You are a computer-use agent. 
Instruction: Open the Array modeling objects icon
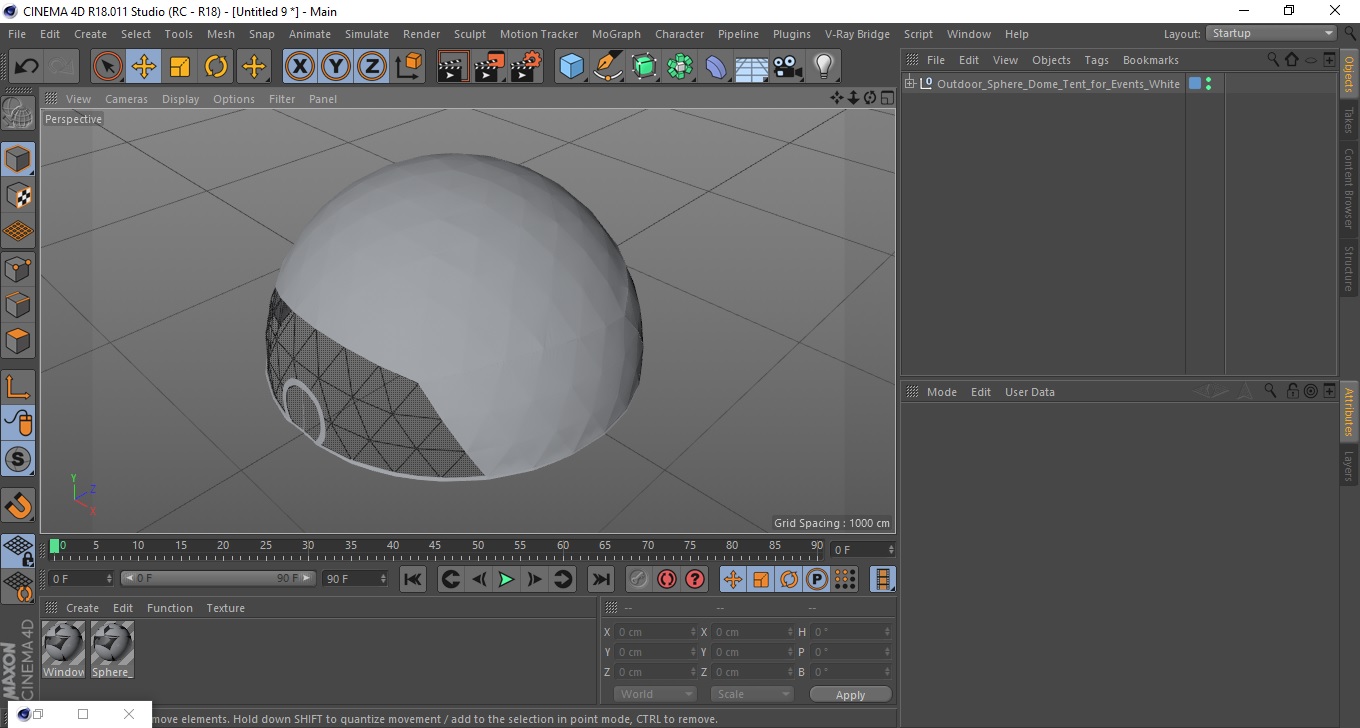680,67
